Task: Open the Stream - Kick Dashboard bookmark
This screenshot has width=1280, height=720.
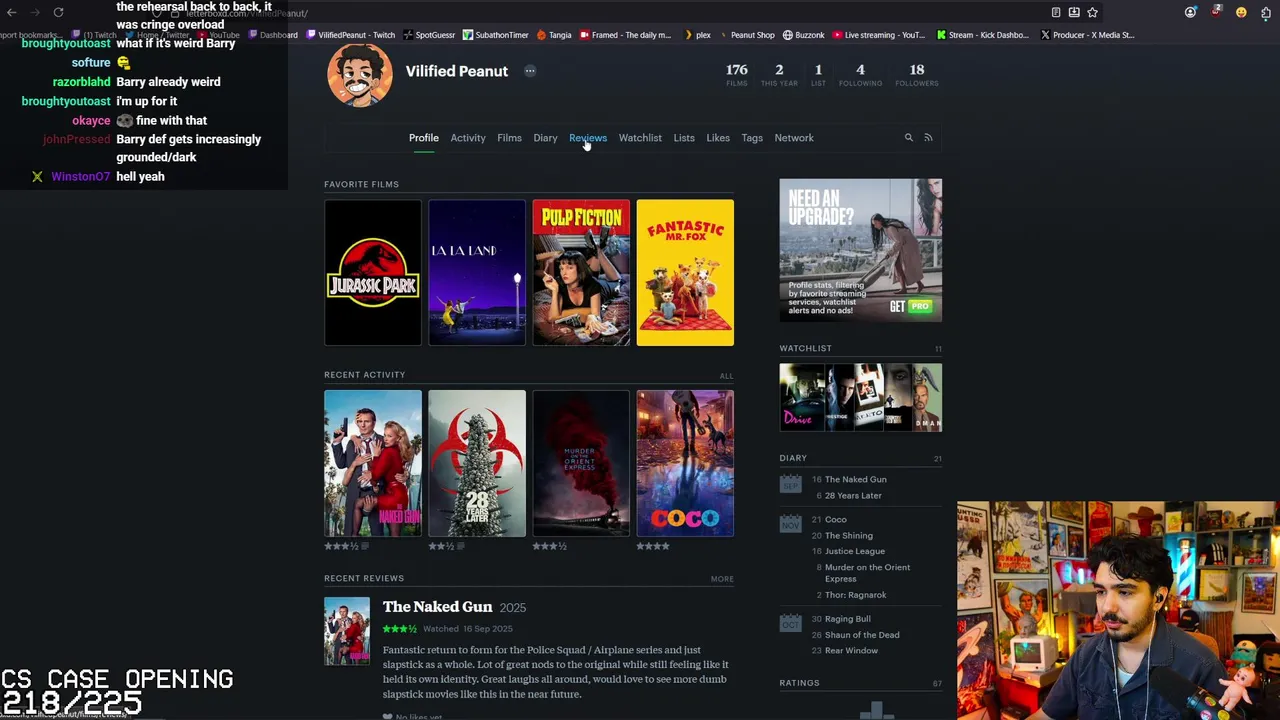Action: pos(982,35)
